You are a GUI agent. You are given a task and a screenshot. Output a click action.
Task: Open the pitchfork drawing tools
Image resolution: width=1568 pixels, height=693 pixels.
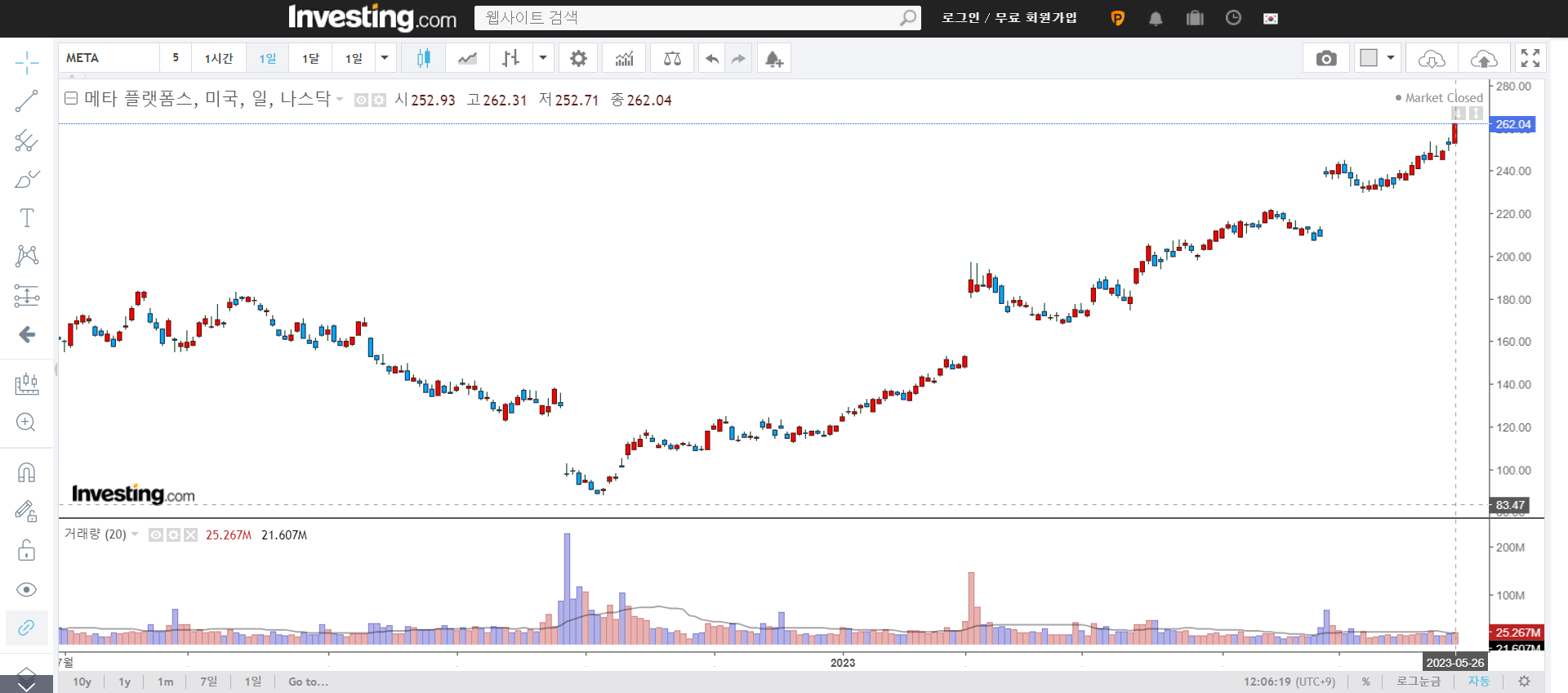tap(26, 141)
